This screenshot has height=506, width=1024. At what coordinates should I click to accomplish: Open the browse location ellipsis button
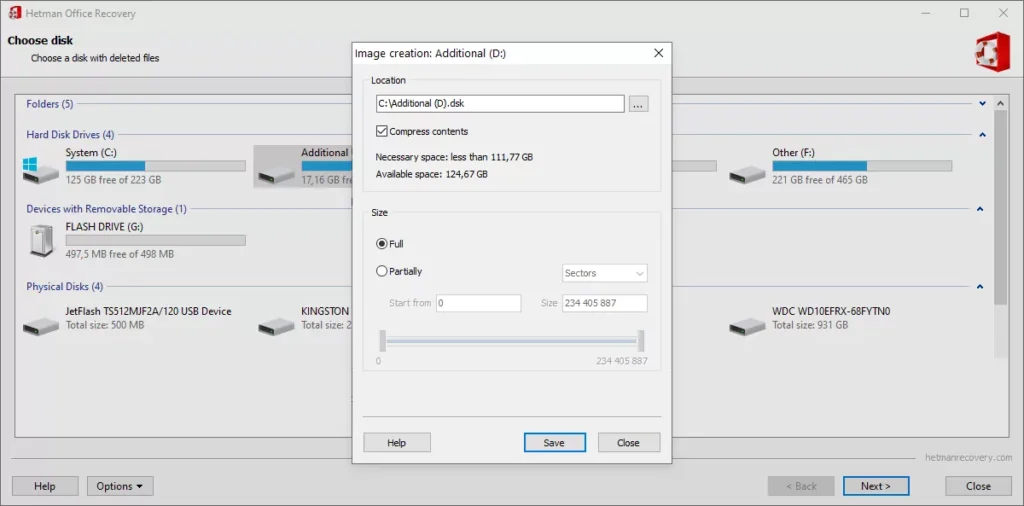click(x=639, y=104)
